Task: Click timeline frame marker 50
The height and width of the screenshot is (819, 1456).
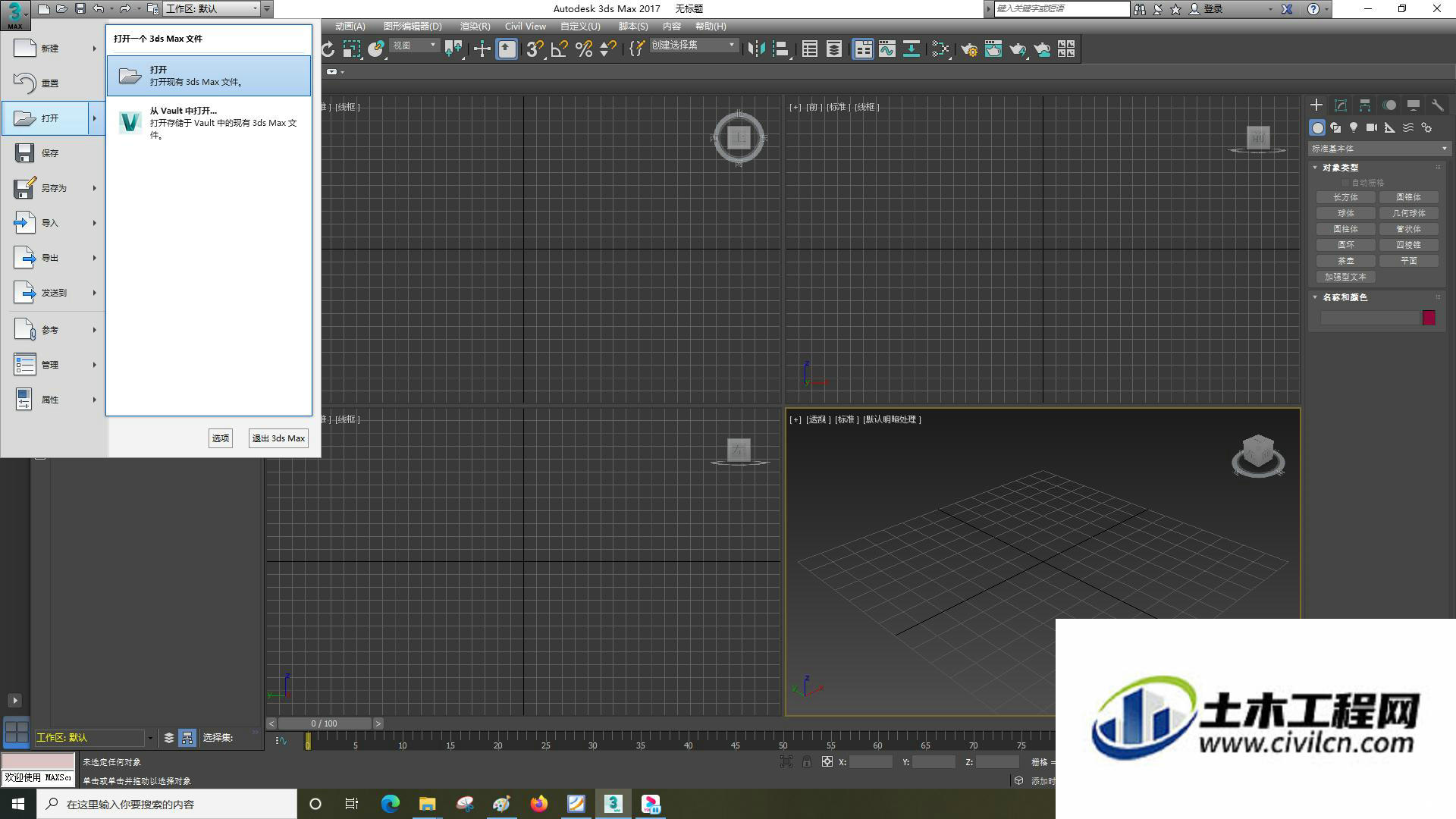Action: [783, 745]
